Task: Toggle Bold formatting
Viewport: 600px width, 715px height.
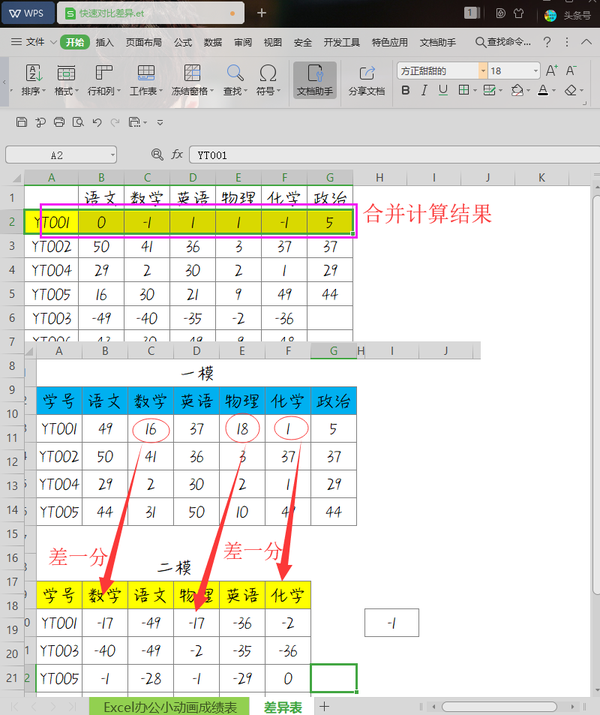Action: pos(405,90)
